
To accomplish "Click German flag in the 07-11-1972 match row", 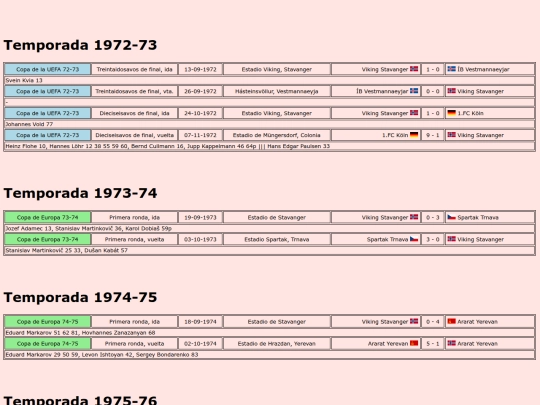I will (414, 135).
